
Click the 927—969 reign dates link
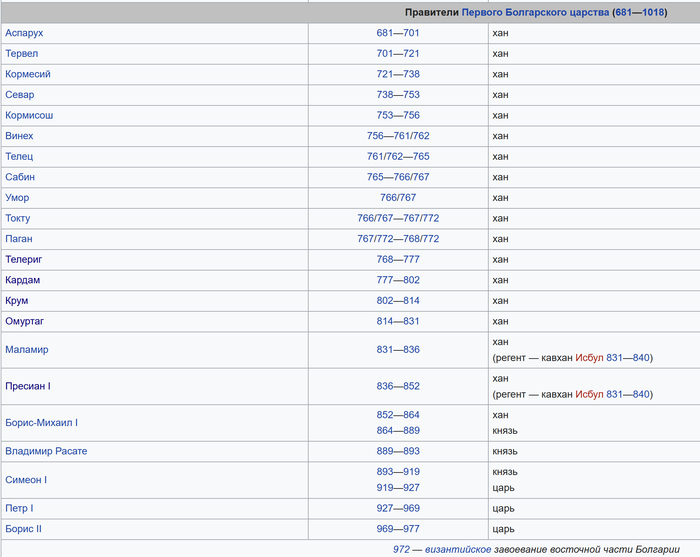click(x=398, y=508)
